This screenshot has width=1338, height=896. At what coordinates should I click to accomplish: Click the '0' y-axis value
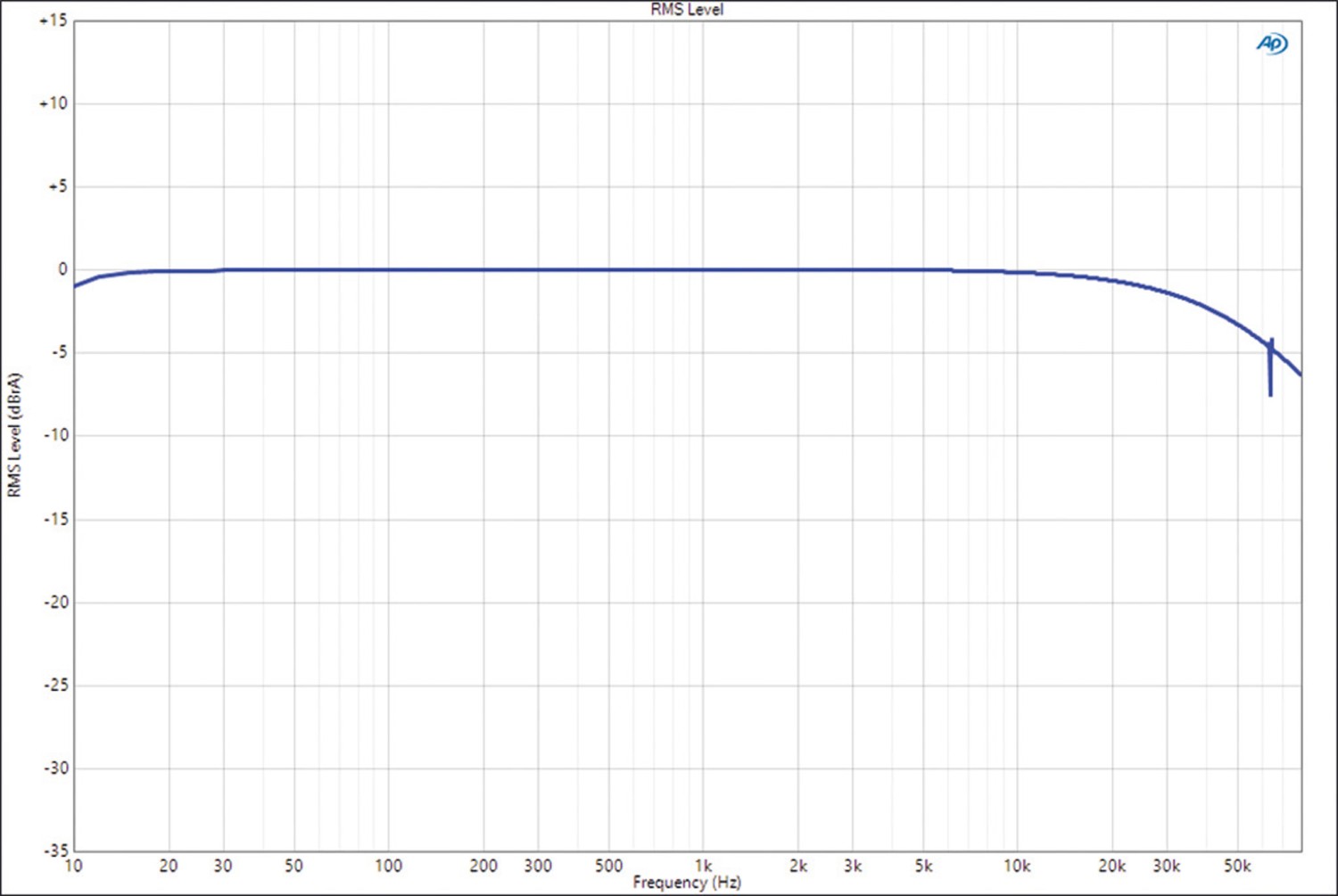click(x=62, y=269)
